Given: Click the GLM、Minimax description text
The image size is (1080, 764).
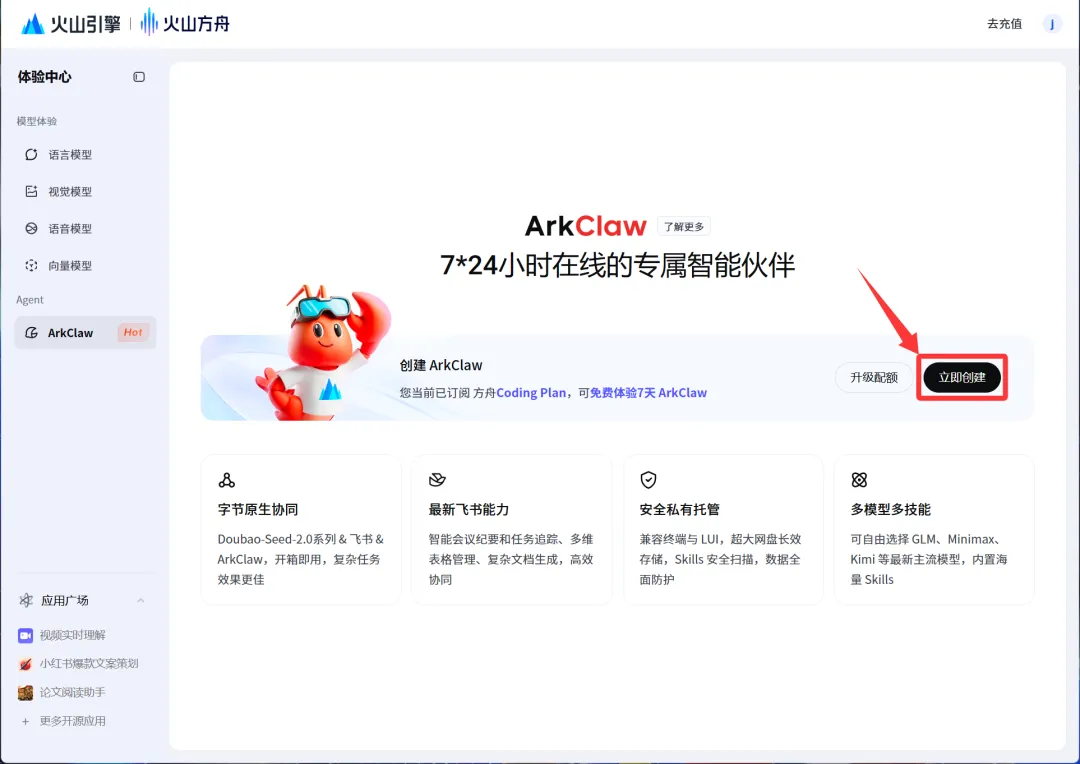Looking at the screenshot, I should 928,559.
